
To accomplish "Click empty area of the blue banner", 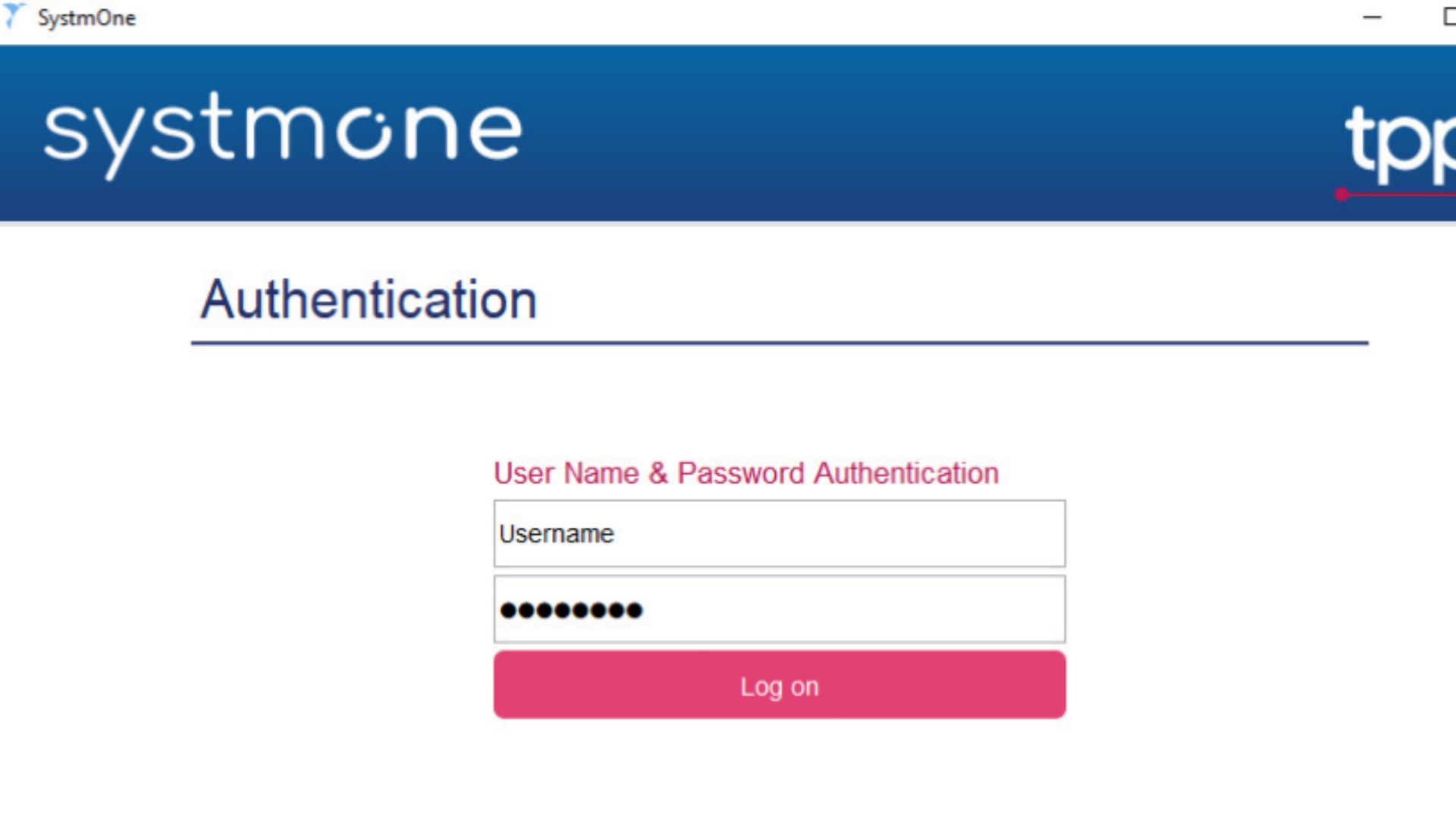I will coord(910,133).
